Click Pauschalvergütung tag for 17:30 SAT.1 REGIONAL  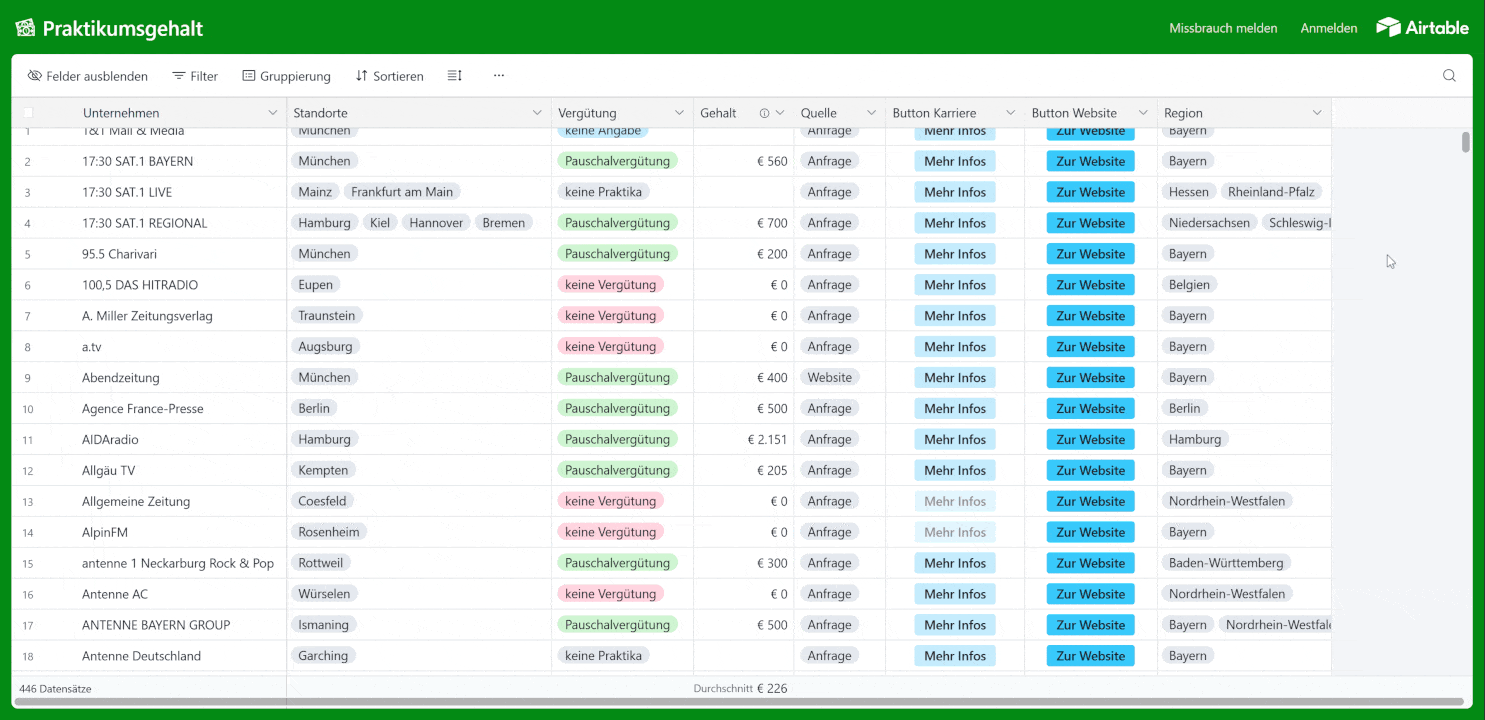click(617, 223)
